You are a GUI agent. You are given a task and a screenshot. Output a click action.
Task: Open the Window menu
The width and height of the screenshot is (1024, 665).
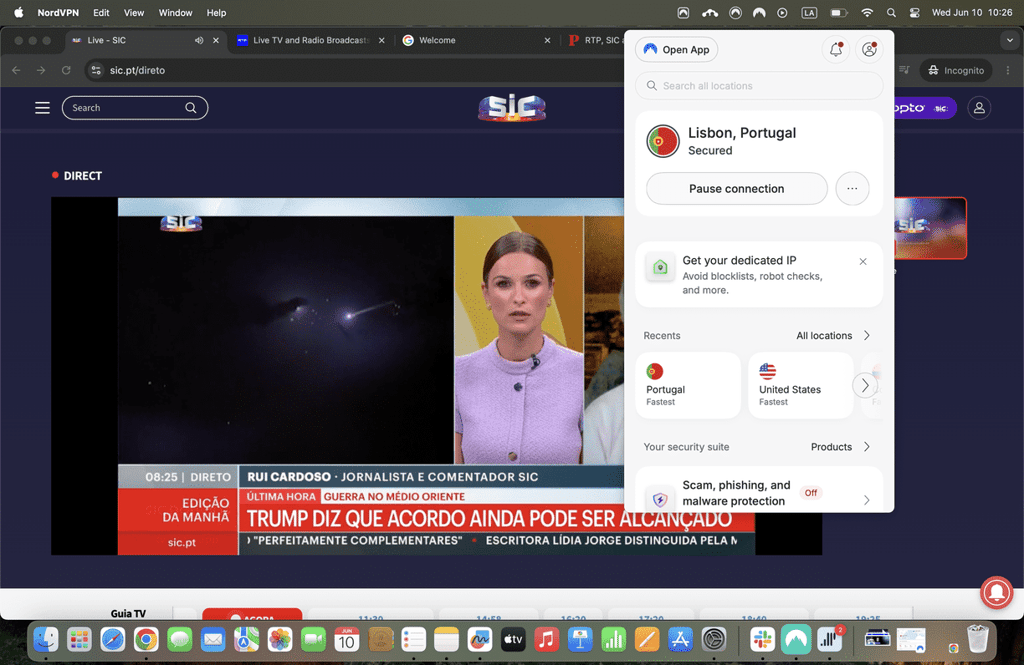[175, 12]
